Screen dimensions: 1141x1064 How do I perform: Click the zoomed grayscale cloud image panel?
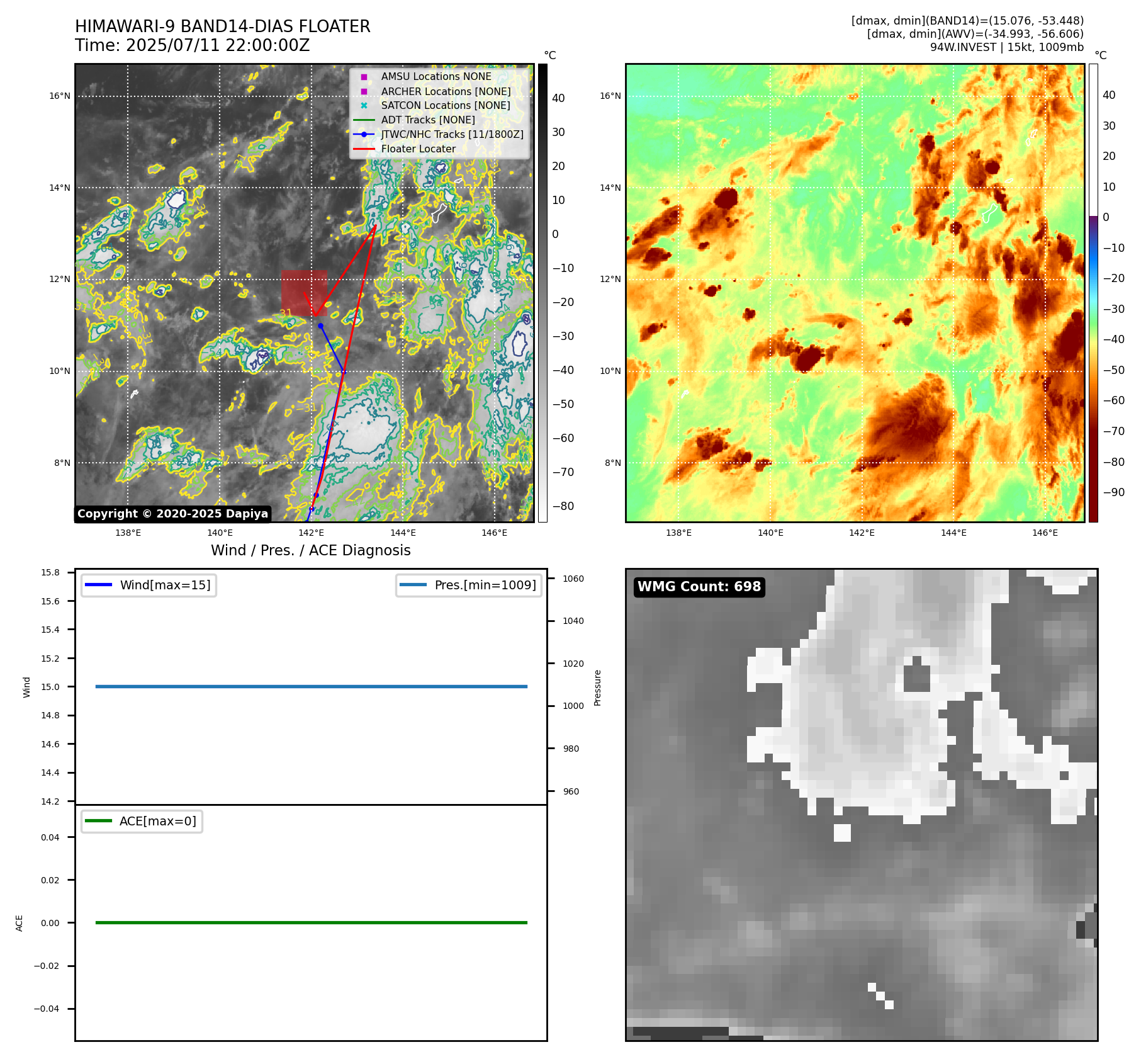[x=862, y=805]
